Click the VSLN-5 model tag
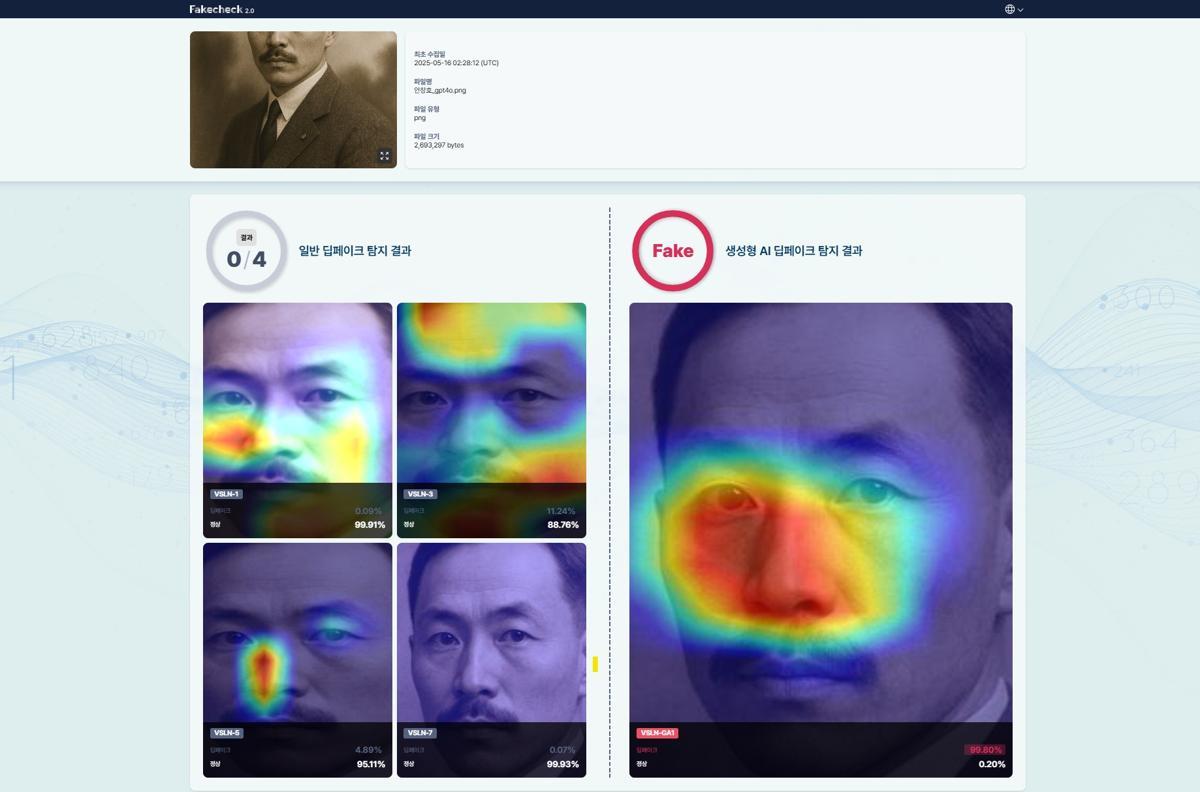Viewport: 1200px width, 792px height. (x=226, y=733)
